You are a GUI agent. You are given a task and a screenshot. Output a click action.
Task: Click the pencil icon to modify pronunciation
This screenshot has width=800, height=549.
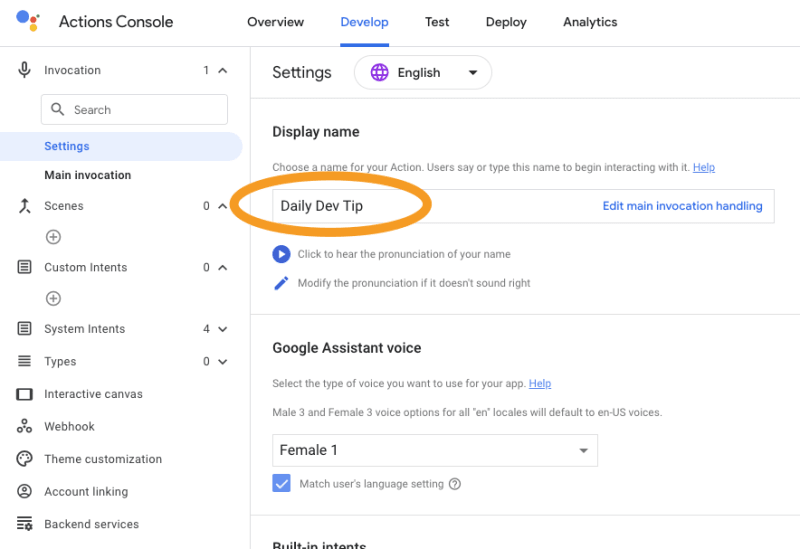click(x=281, y=283)
